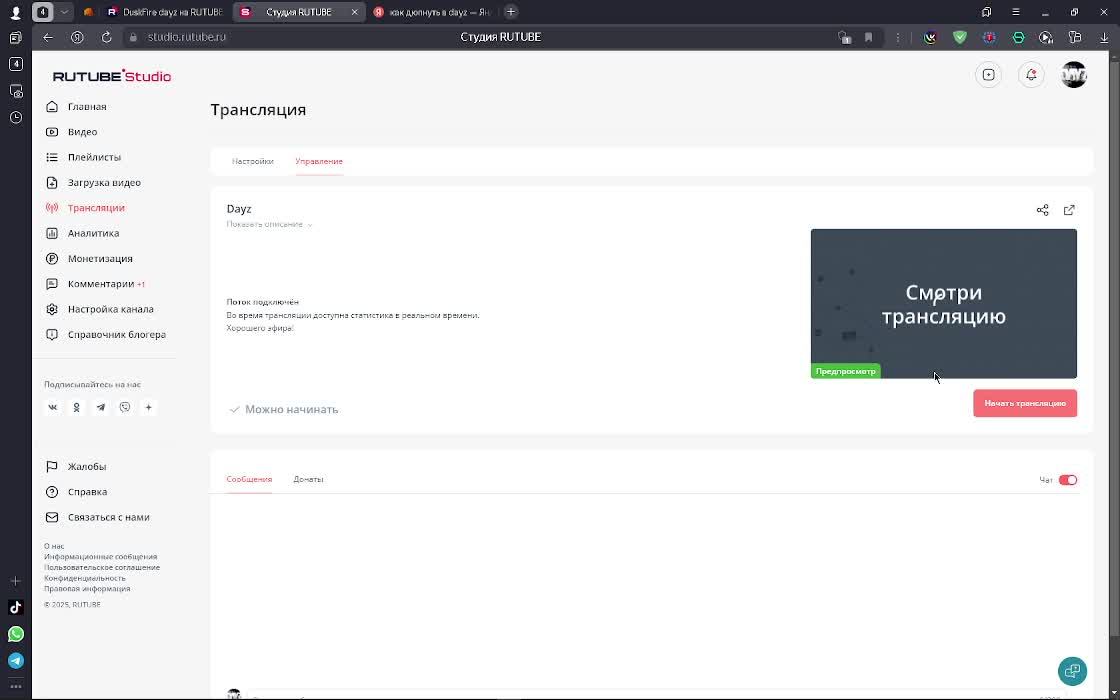Screen dimensions: 1120x700
Task: Open the Видео section
Action: click(82, 131)
